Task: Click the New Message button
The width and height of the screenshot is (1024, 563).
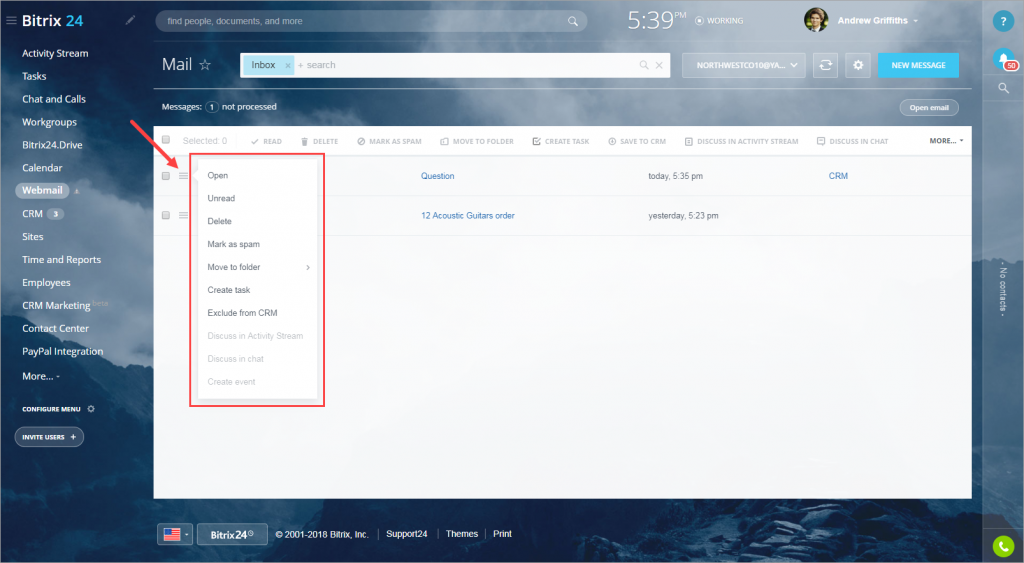Action: tap(918, 65)
